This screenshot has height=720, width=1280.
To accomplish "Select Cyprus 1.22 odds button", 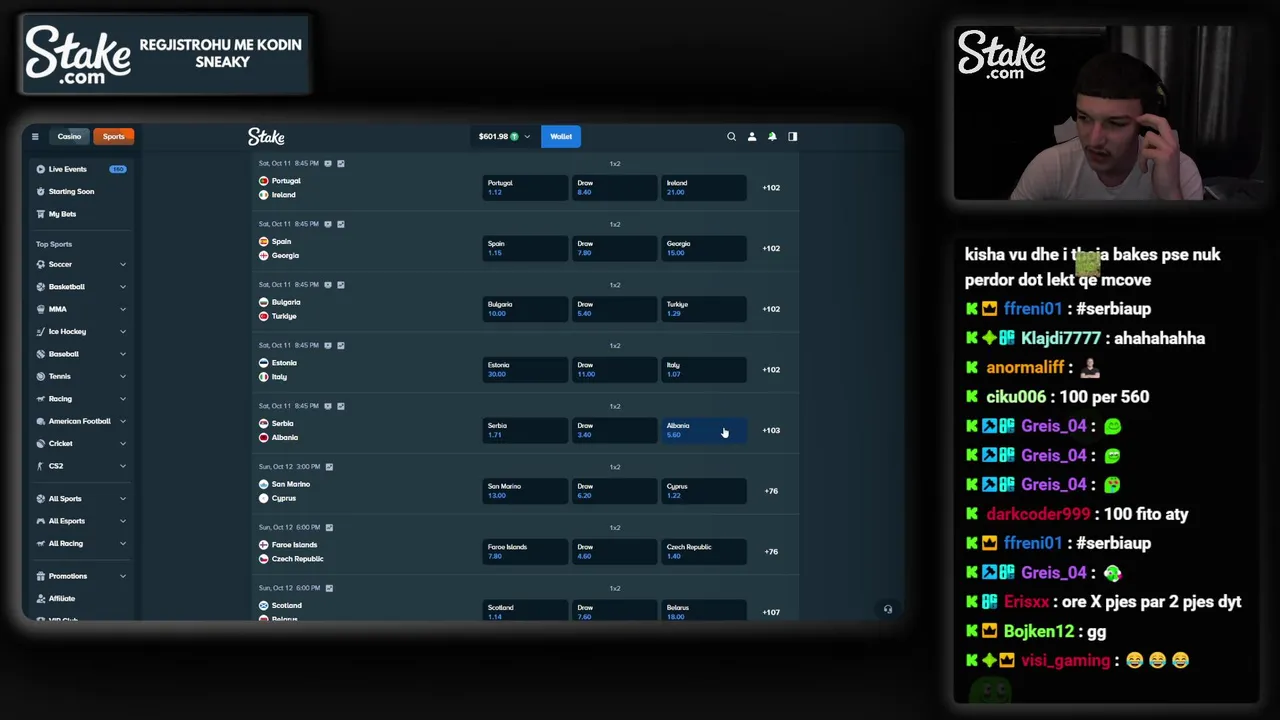I will [703, 491].
